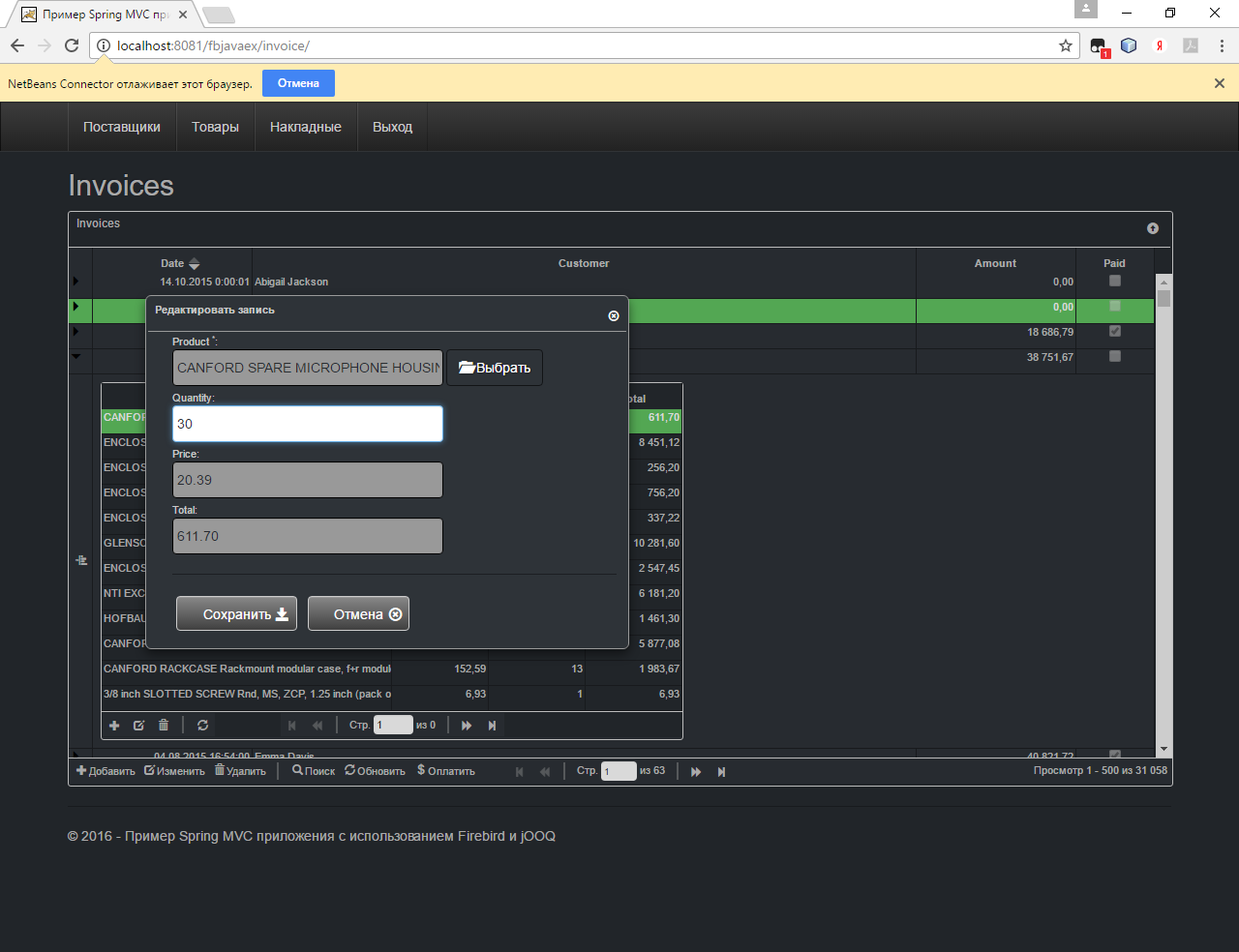Image resolution: width=1239 pixels, height=952 pixels.
Task: Expand the green selected invoice row
Action: pos(76,307)
